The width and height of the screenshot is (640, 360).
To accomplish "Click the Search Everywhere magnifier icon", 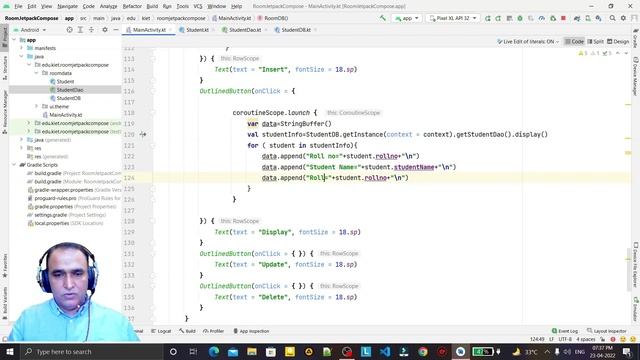I will coord(612,18).
